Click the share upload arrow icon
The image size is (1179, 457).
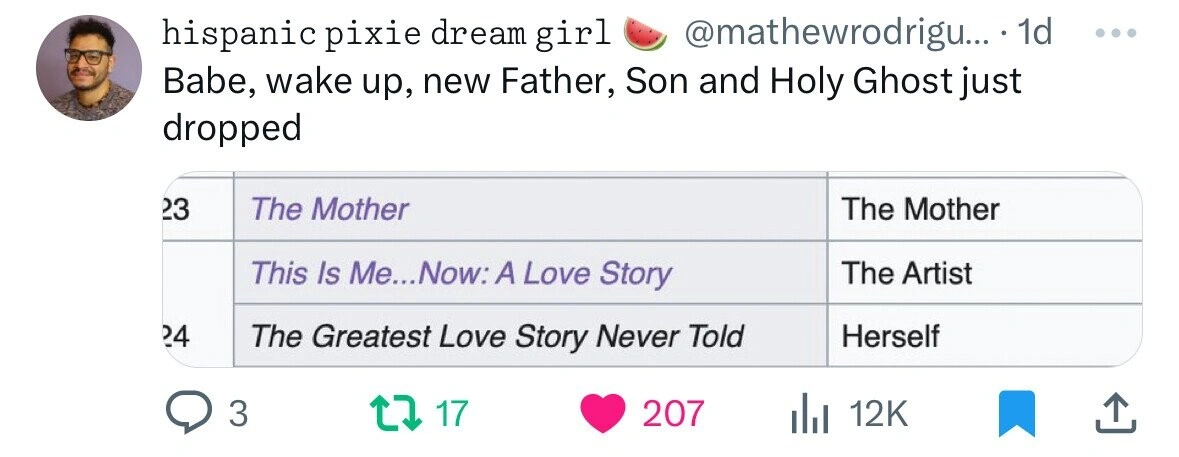(1119, 413)
